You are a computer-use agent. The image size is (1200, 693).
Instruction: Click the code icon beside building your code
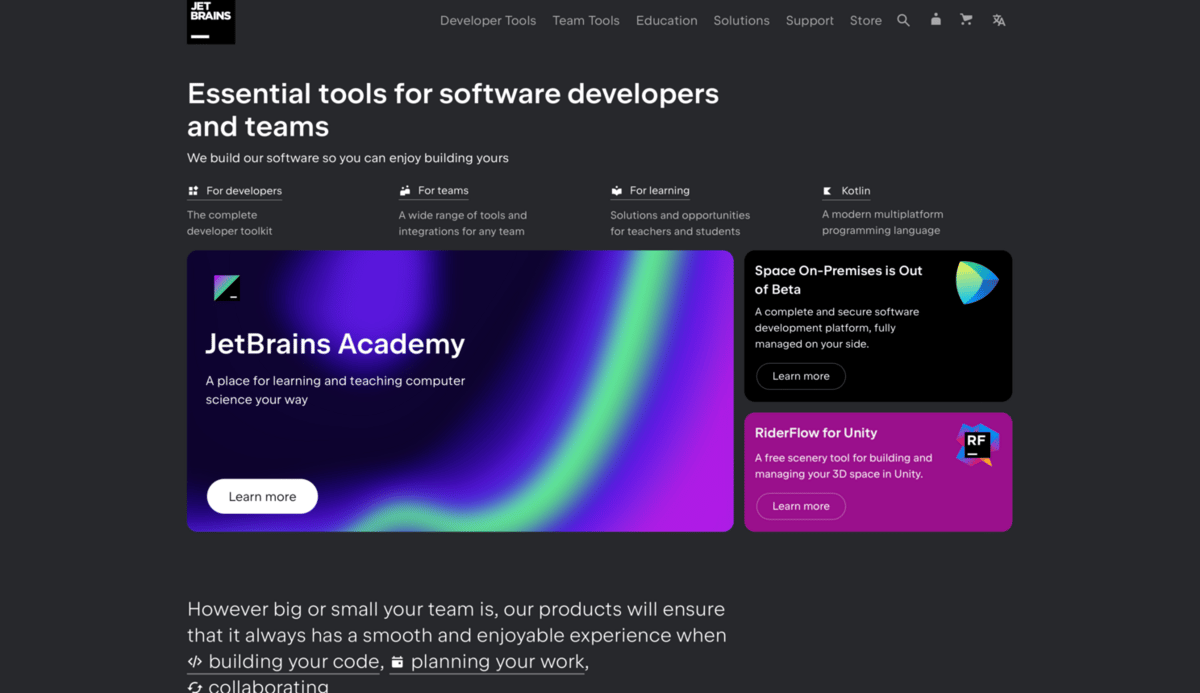(195, 662)
